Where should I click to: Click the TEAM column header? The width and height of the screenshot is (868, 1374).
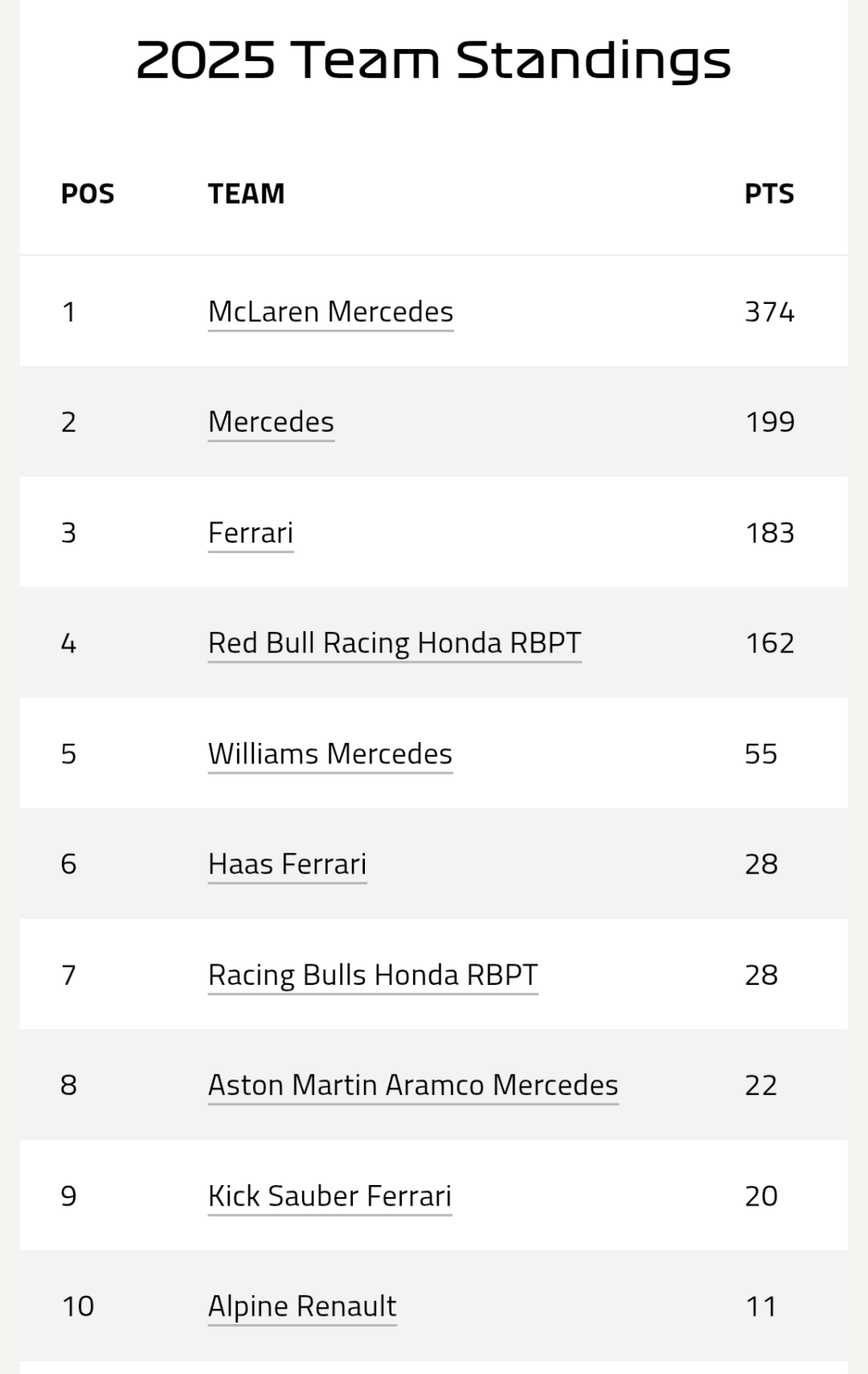[246, 194]
